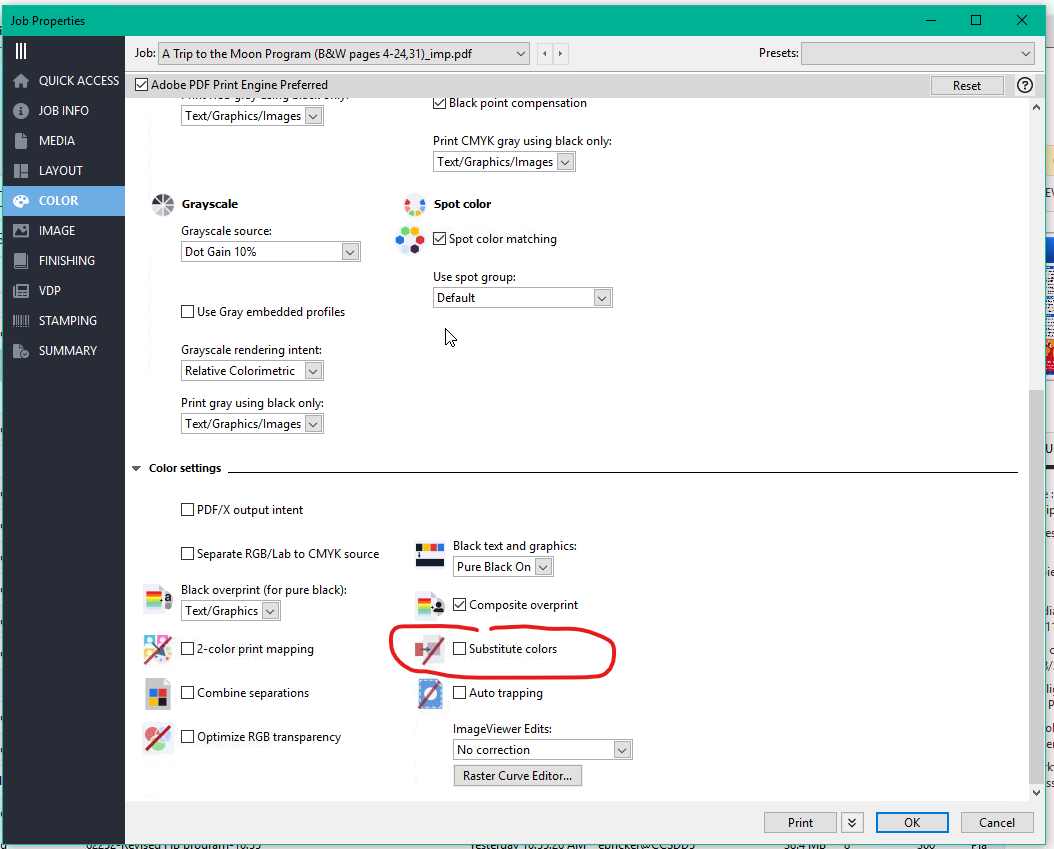This screenshot has width=1054, height=849.
Task: Click the 2-color print mapping icon
Action: point(158,649)
